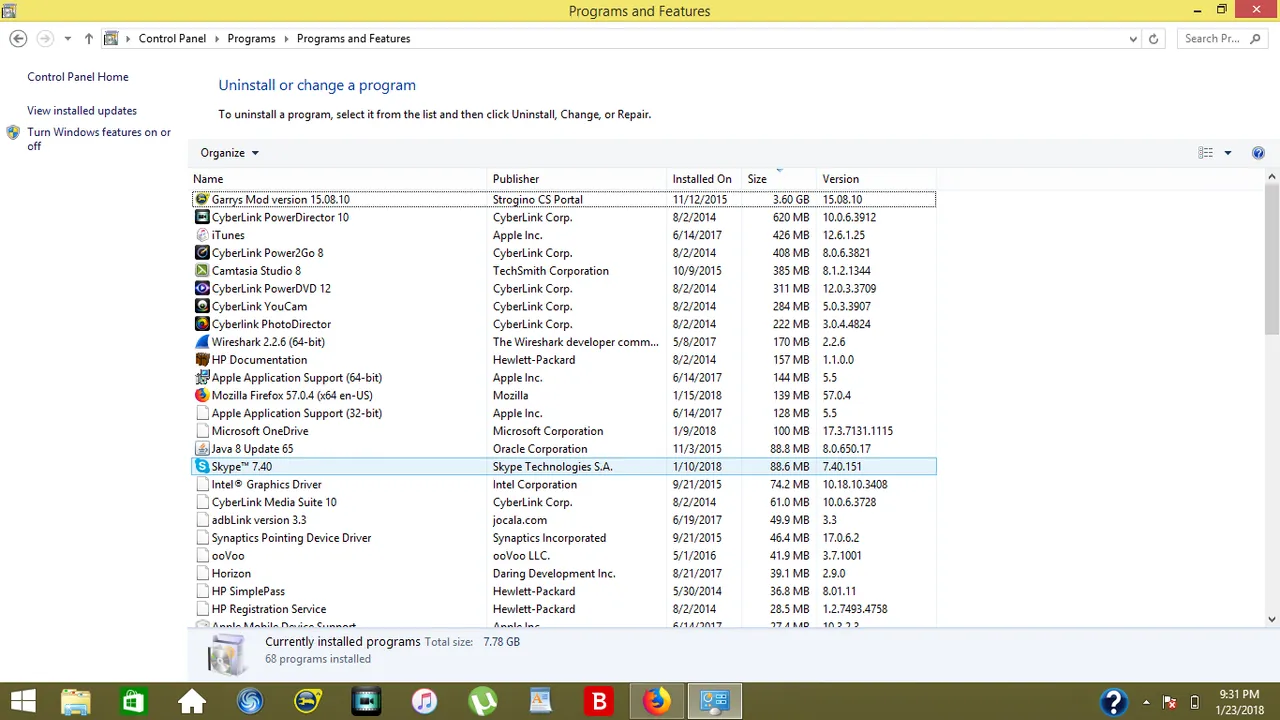Open File Explorer from the taskbar
The image size is (1280, 720).
[75, 701]
